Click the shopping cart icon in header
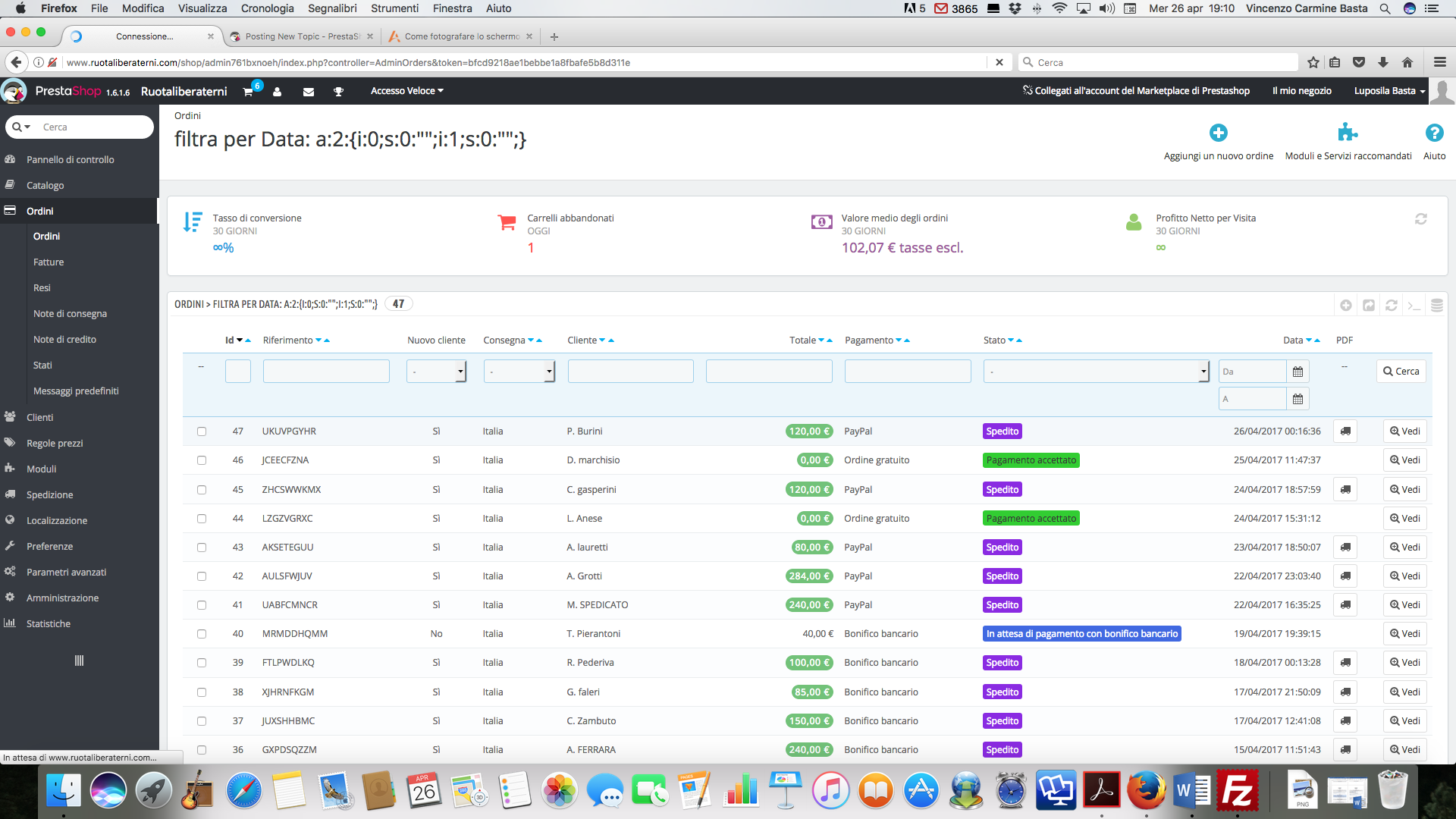The width and height of the screenshot is (1456, 819). click(x=248, y=92)
